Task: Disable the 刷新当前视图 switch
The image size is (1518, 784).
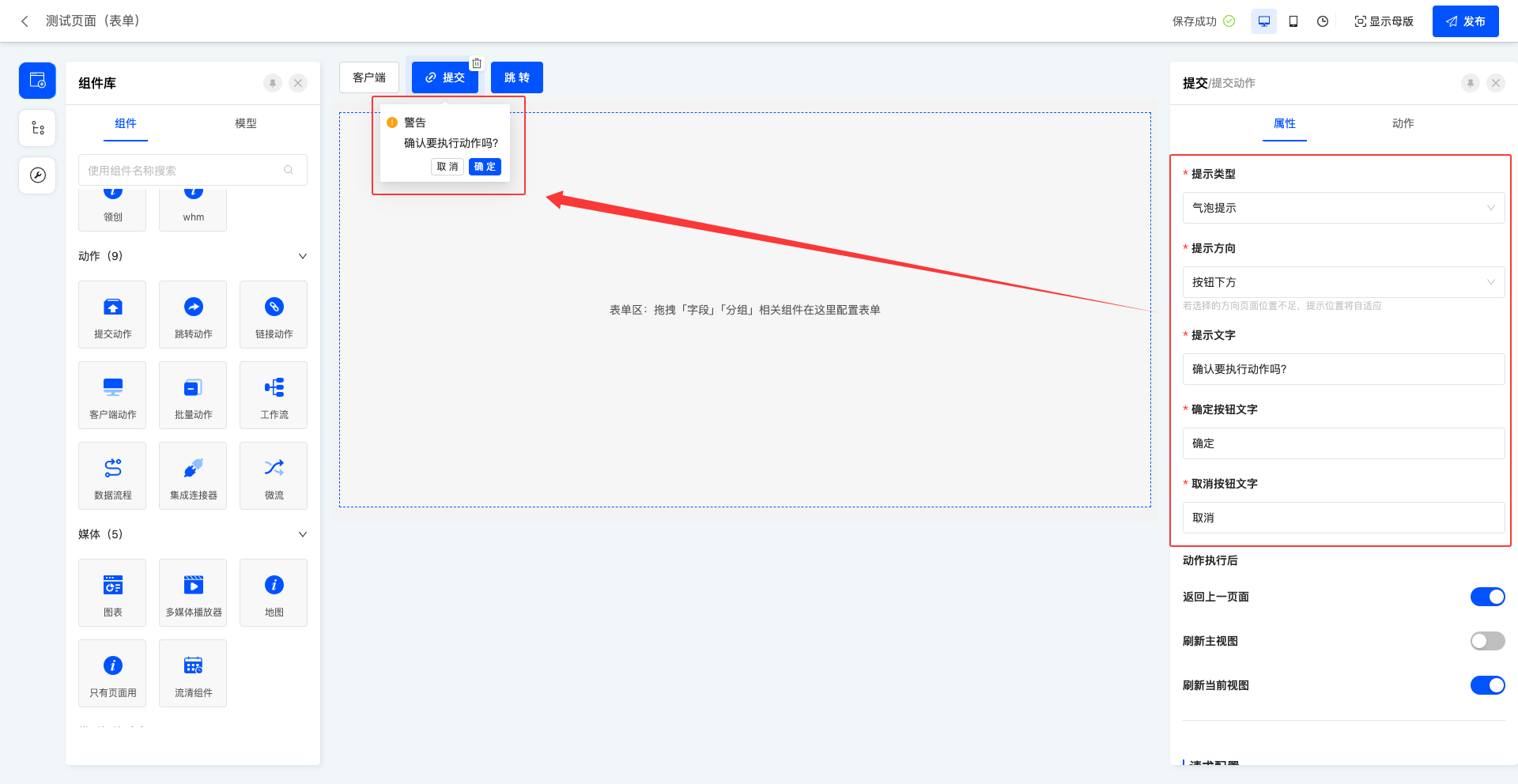Action: 1487,685
